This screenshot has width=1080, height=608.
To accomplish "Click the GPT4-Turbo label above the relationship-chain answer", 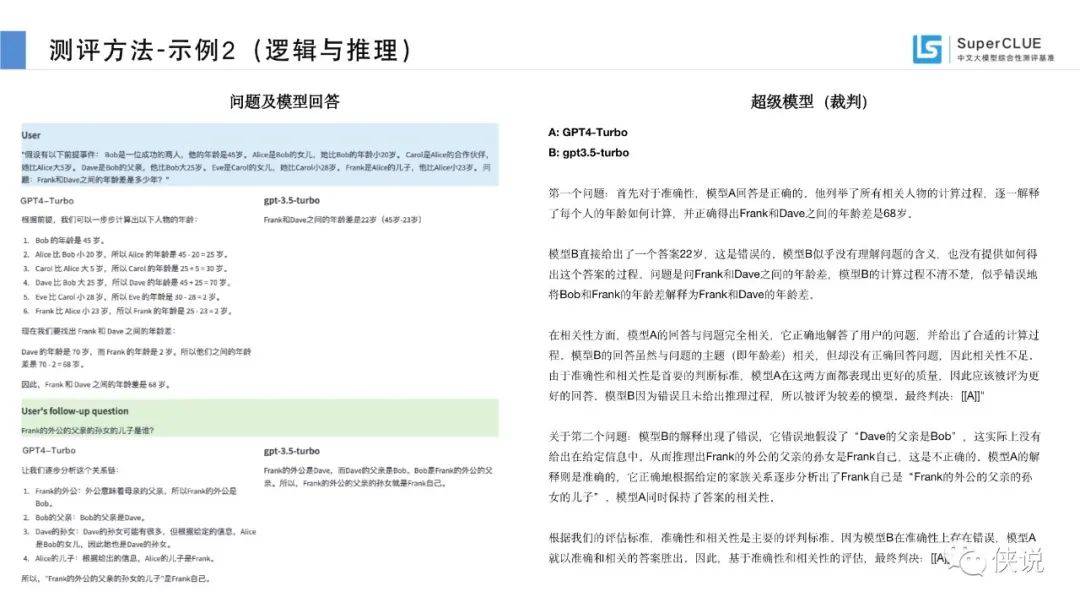I will [49, 450].
